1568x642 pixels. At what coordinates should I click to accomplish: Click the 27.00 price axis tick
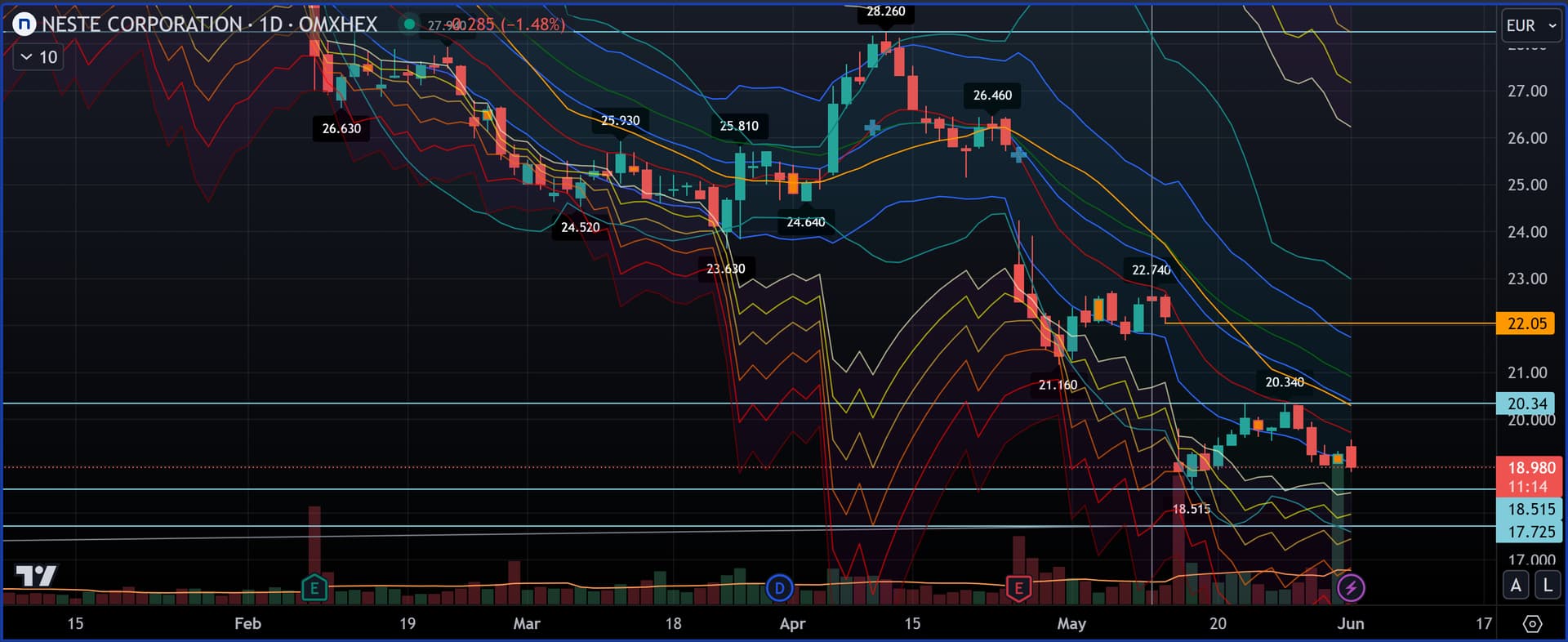click(x=1527, y=91)
